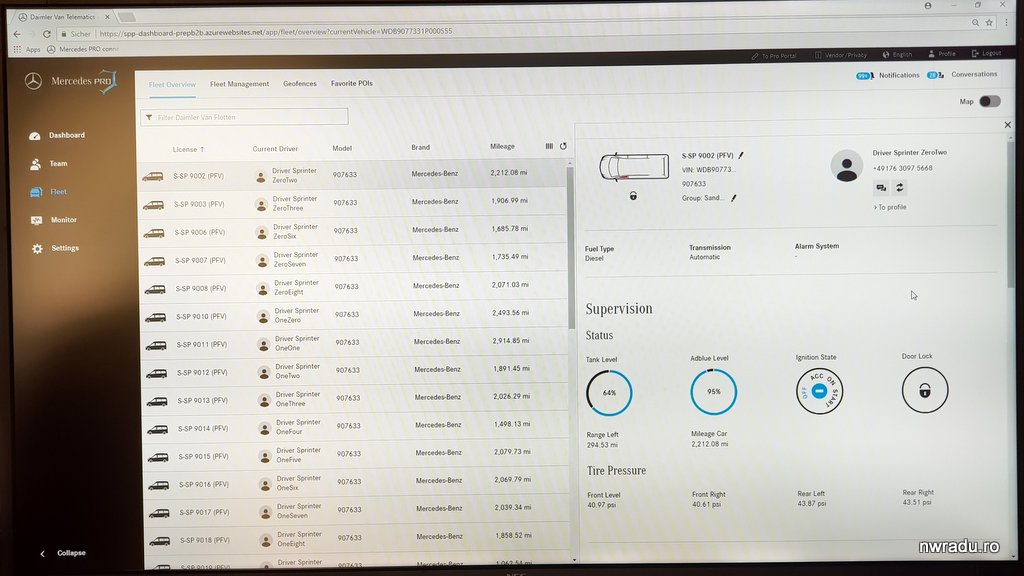Click Logout in top bar
Viewport: 1024px width, 576px height.
click(986, 54)
